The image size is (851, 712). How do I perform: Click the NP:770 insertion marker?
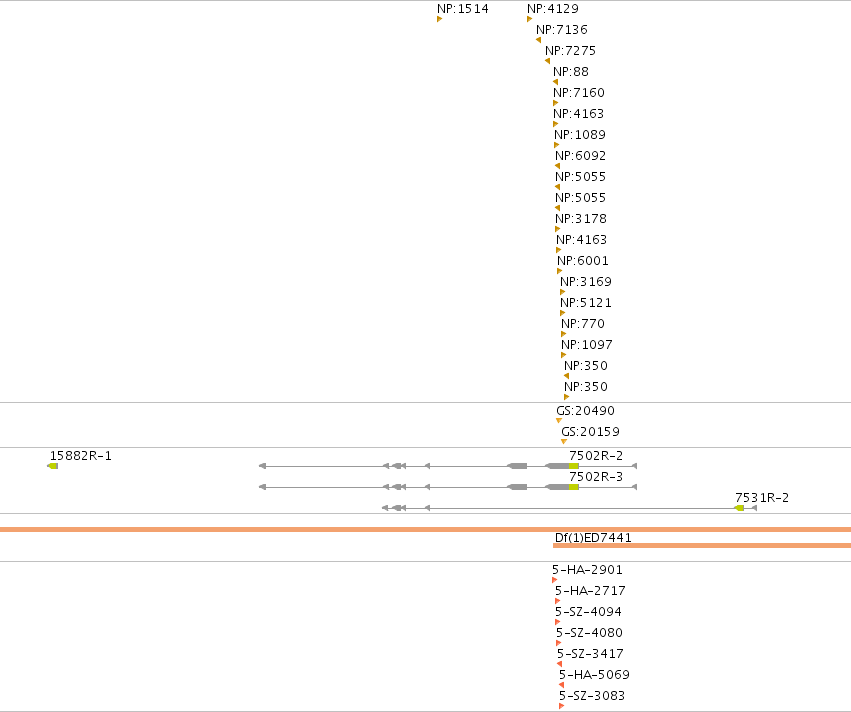tap(563, 334)
